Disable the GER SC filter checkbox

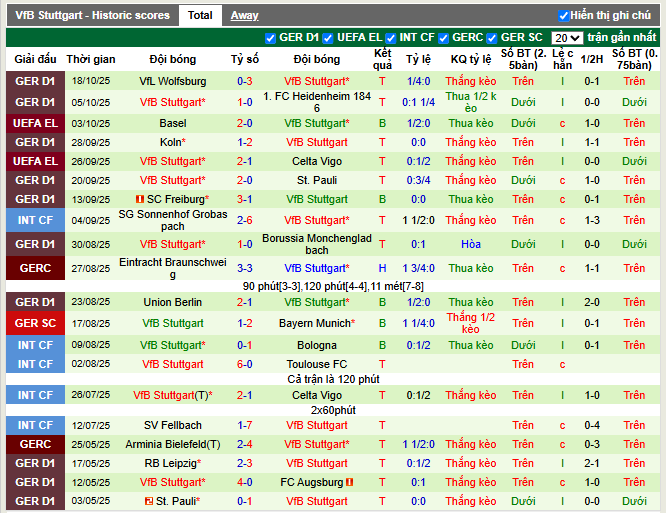click(x=493, y=38)
